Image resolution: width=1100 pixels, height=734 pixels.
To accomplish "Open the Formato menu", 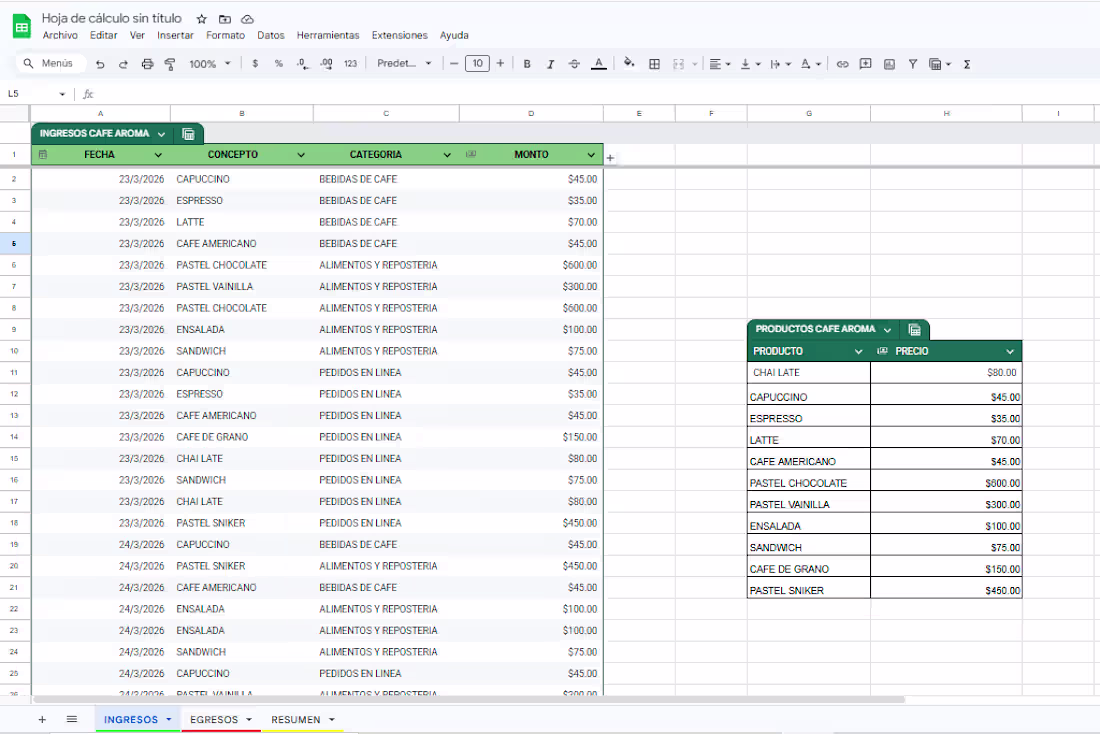I will (225, 35).
